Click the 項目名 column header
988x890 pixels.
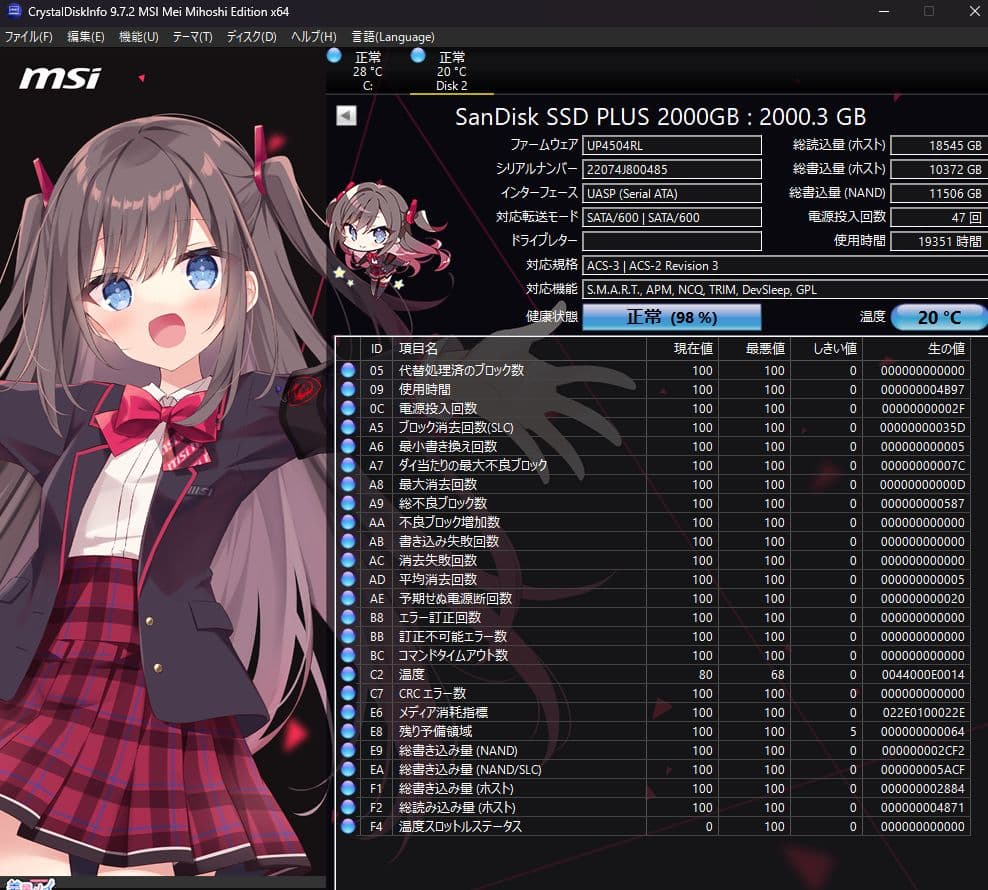click(519, 349)
